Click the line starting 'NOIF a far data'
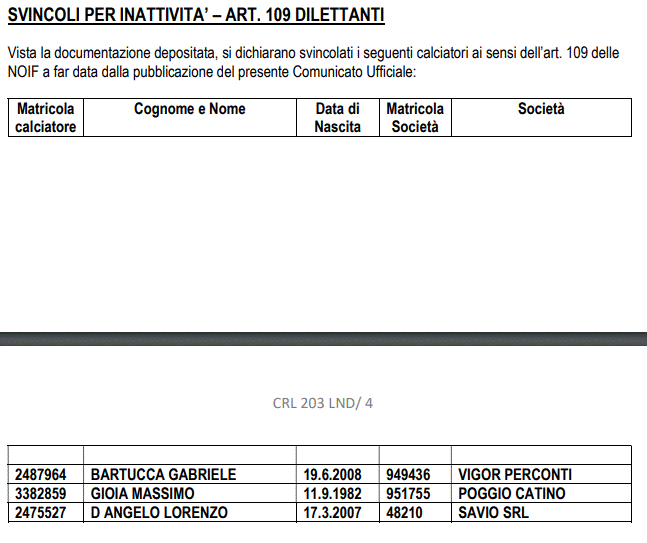The height and width of the screenshot is (543, 647). pos(212,72)
